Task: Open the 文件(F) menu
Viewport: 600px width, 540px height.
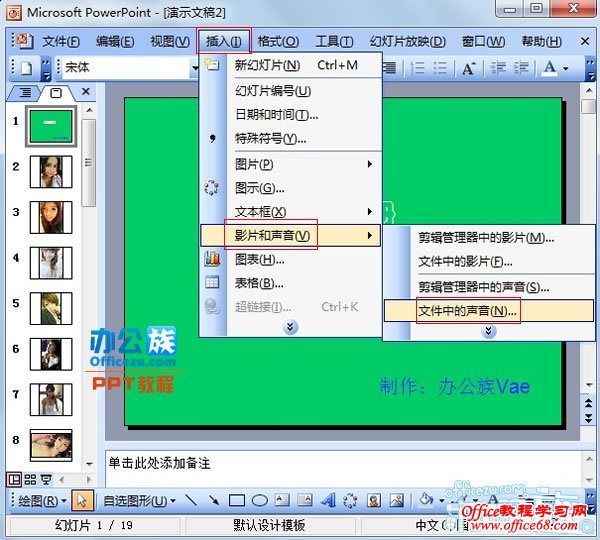Action: 61,41
